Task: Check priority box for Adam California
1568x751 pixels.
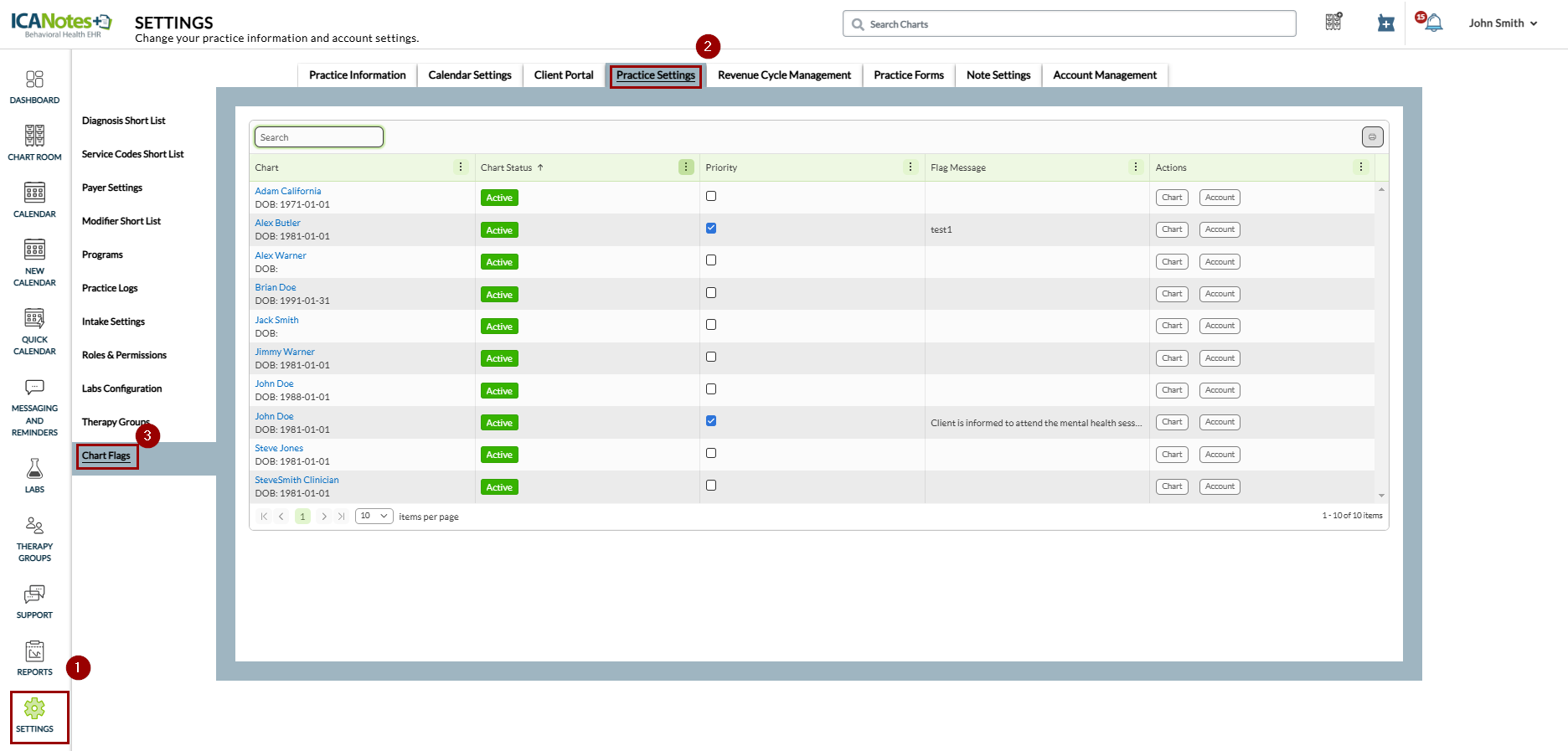Action: pyautogui.click(x=711, y=196)
